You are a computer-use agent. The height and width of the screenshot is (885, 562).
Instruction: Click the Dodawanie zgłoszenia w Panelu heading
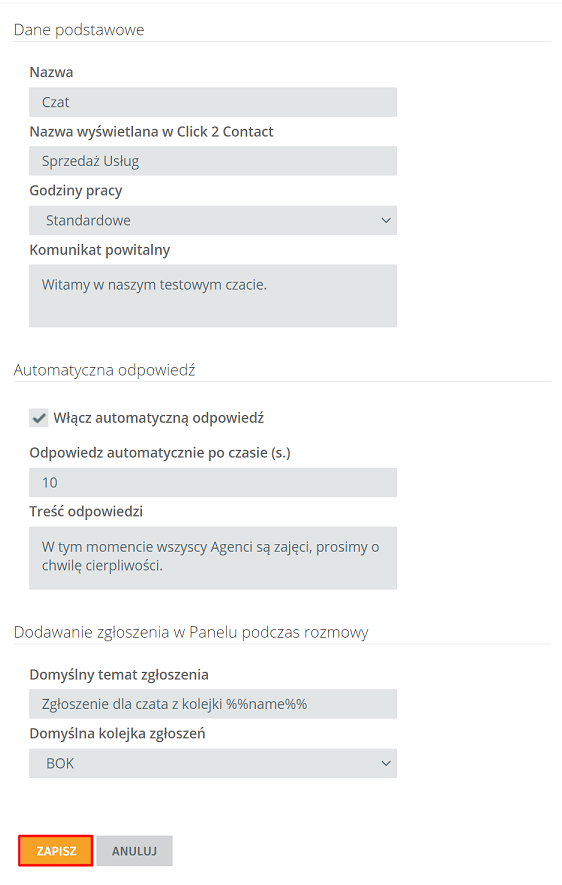[x=191, y=632]
